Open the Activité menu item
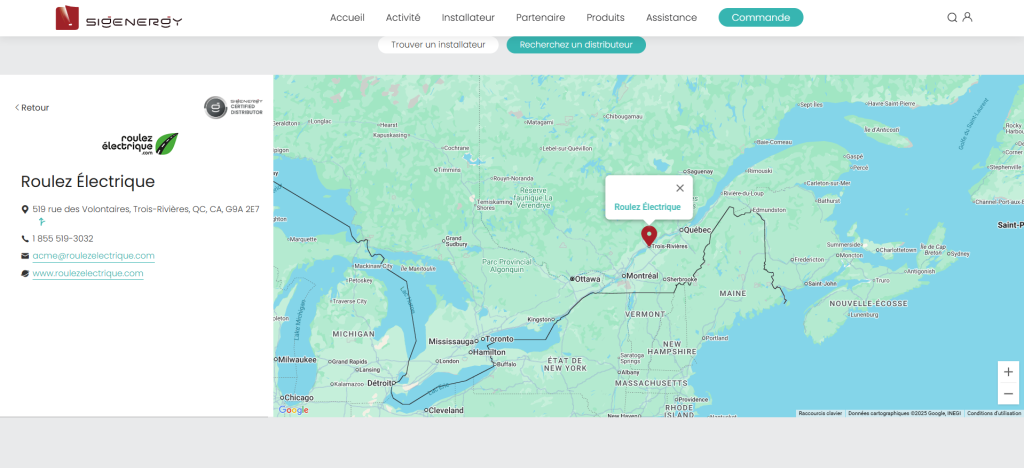The width and height of the screenshot is (1024, 468). pyautogui.click(x=403, y=18)
